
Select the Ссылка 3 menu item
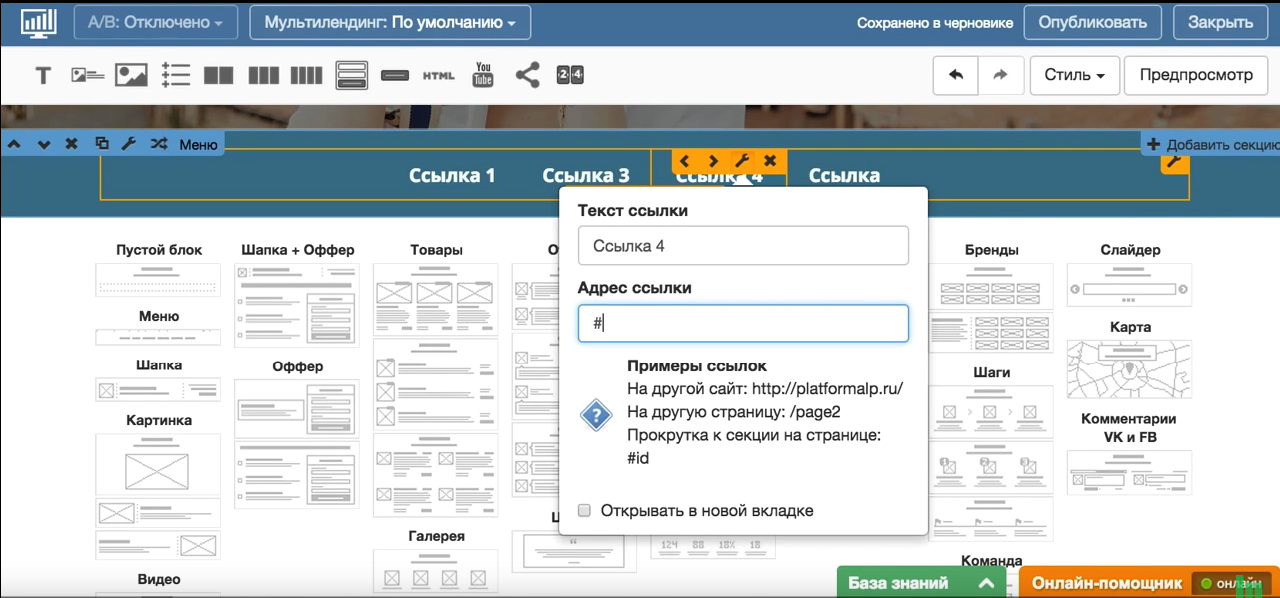(x=586, y=176)
